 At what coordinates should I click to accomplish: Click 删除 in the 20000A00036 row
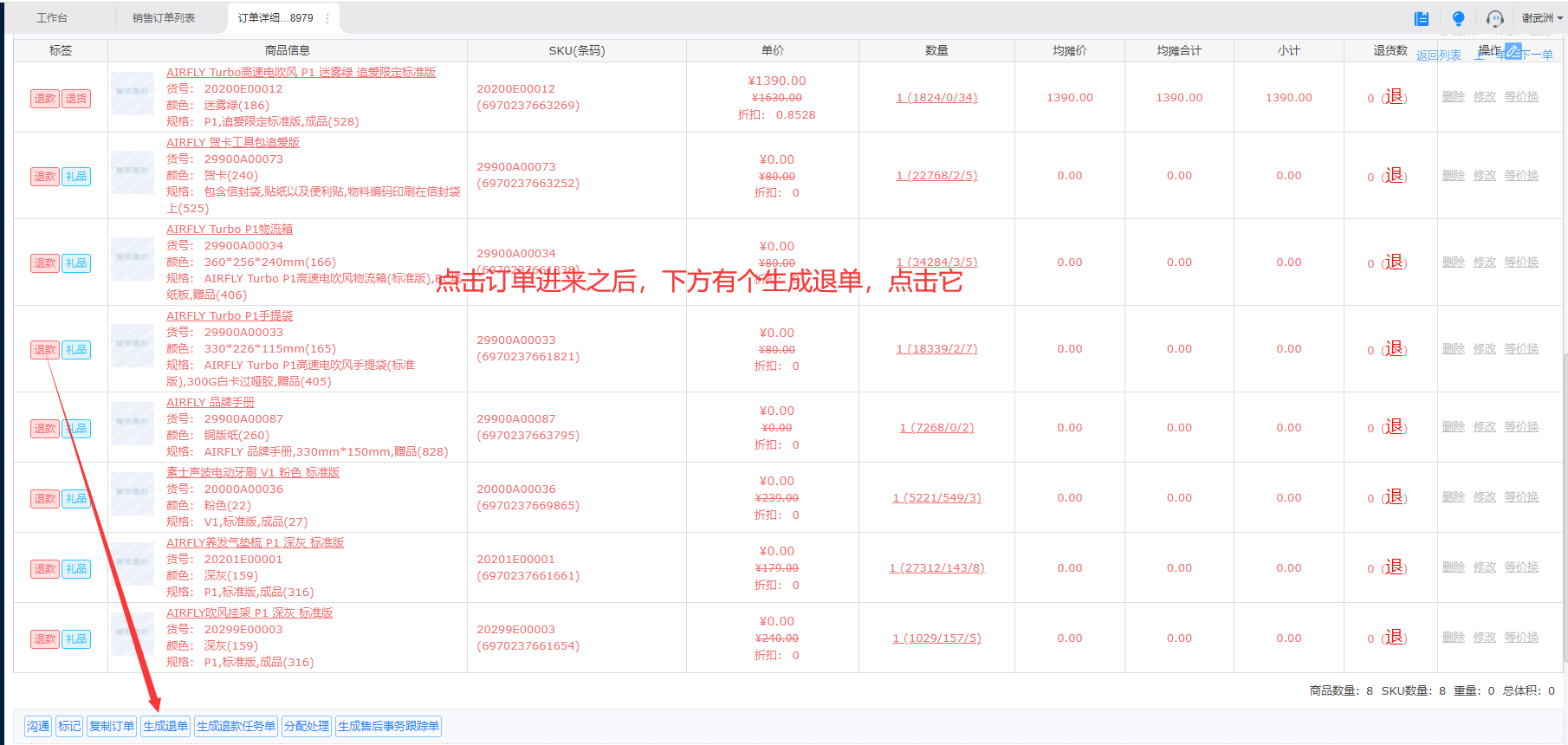(1454, 497)
